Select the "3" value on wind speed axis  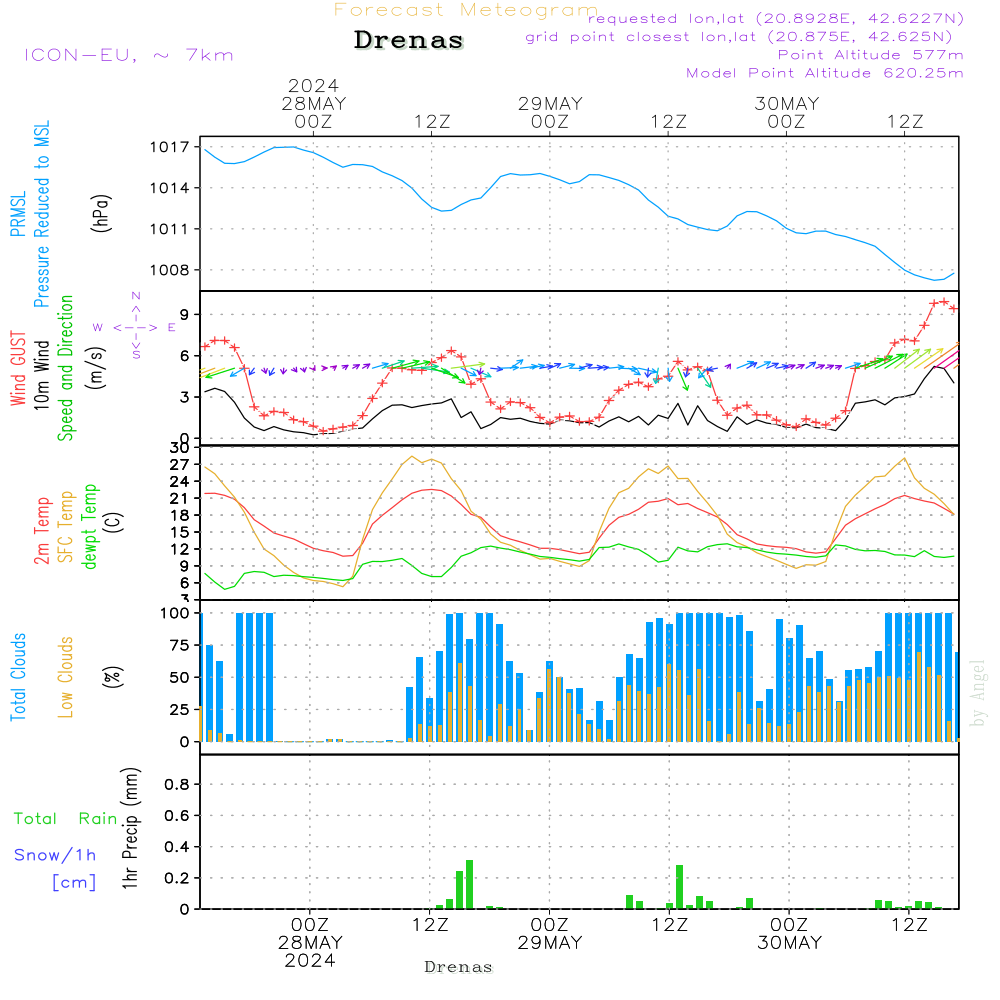(185, 397)
